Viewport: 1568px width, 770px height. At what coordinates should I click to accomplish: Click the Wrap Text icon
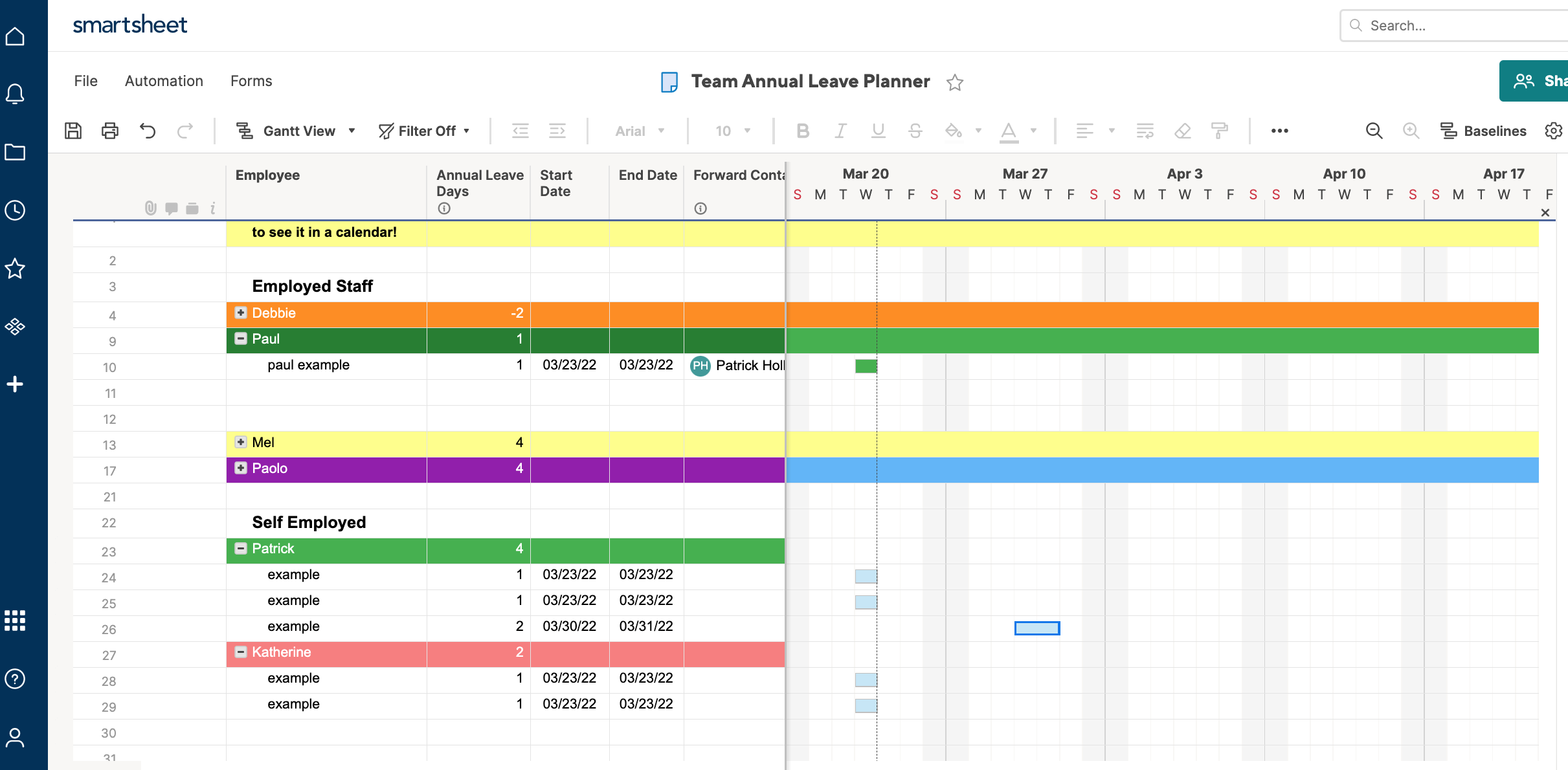coord(1145,130)
